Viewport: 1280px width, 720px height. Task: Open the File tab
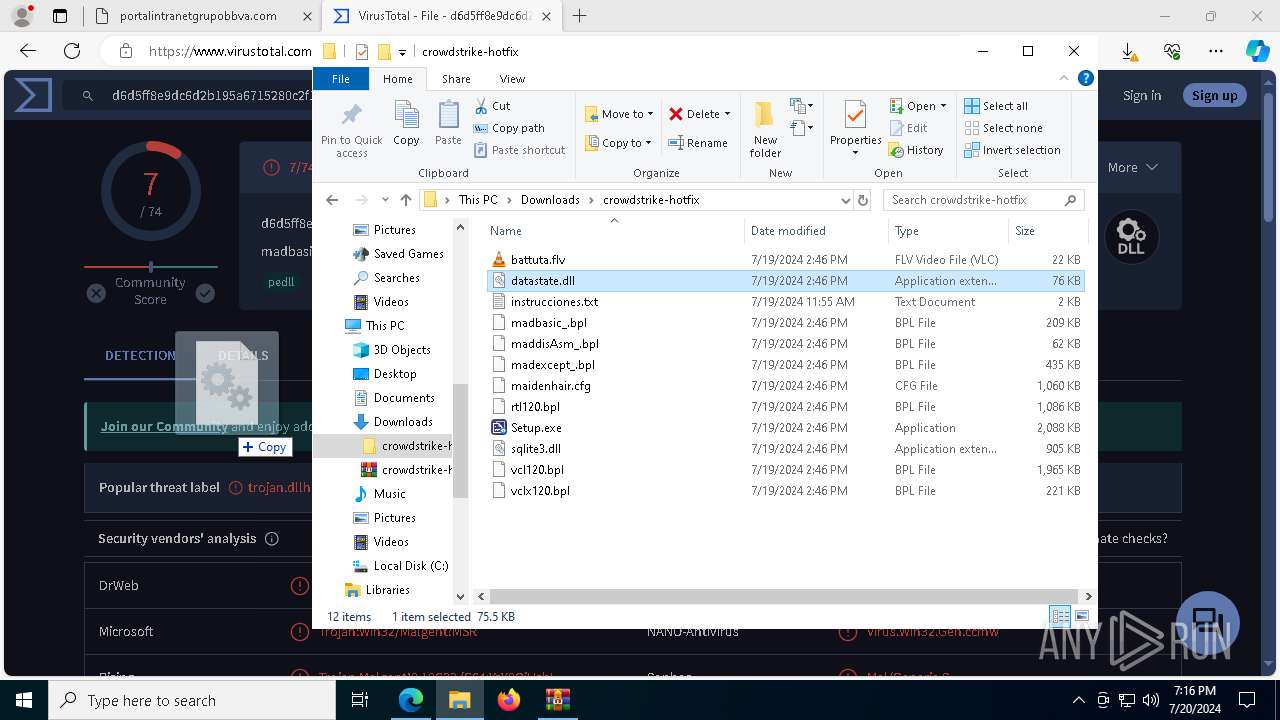point(341,79)
